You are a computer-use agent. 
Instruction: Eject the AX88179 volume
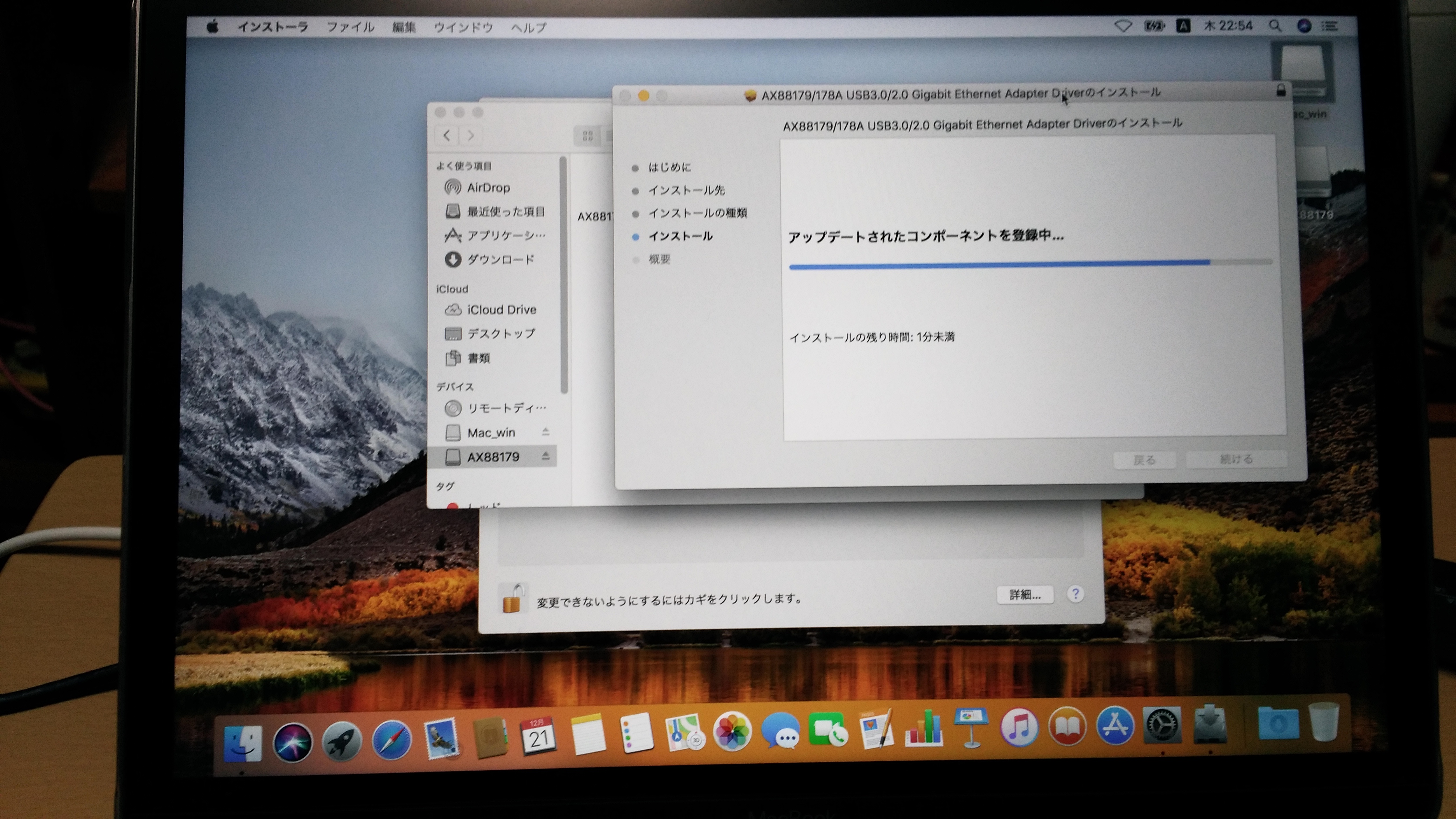(x=545, y=456)
